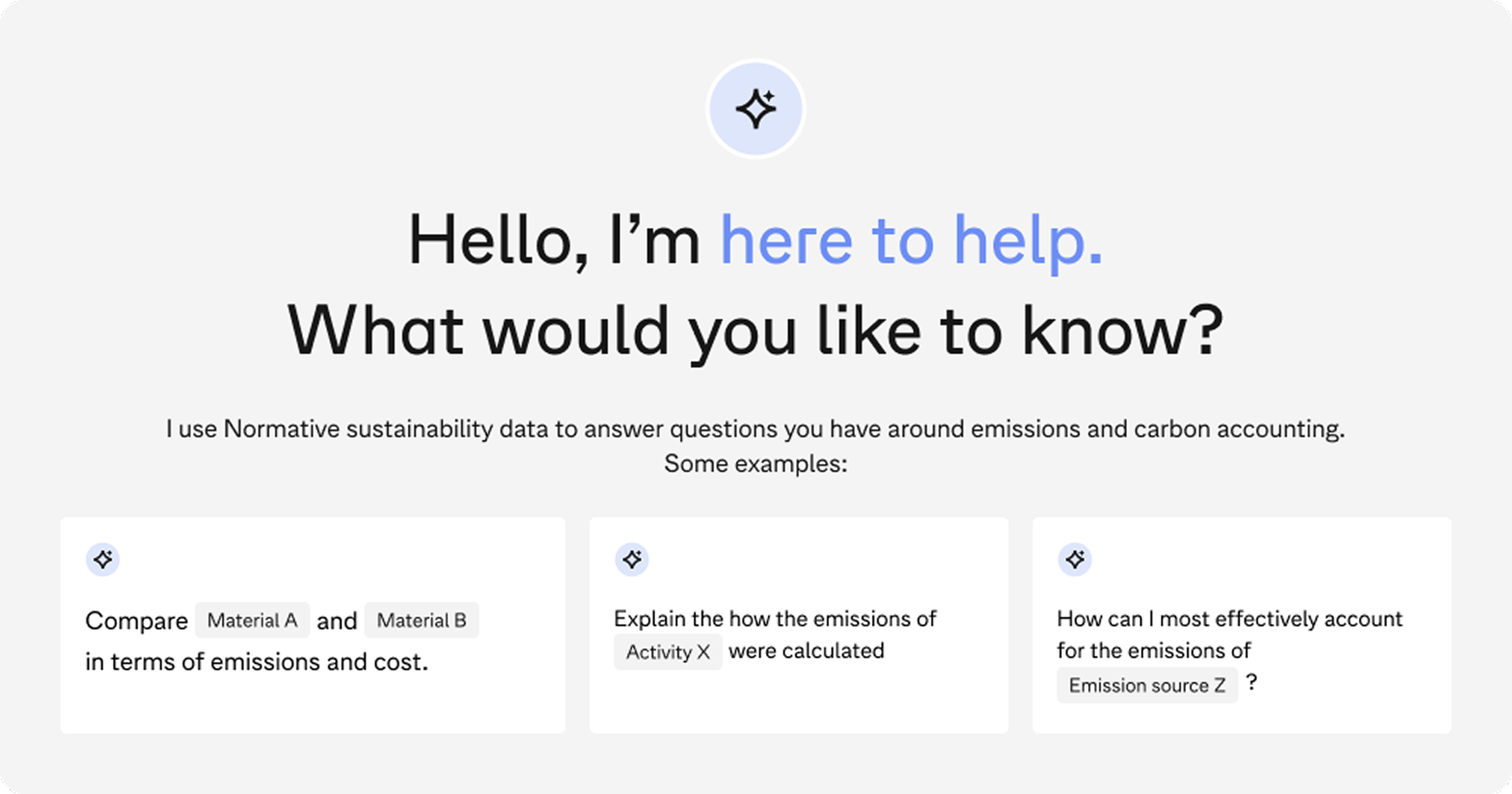
Task: Click the Normative sustainability data description
Action: 756,429
